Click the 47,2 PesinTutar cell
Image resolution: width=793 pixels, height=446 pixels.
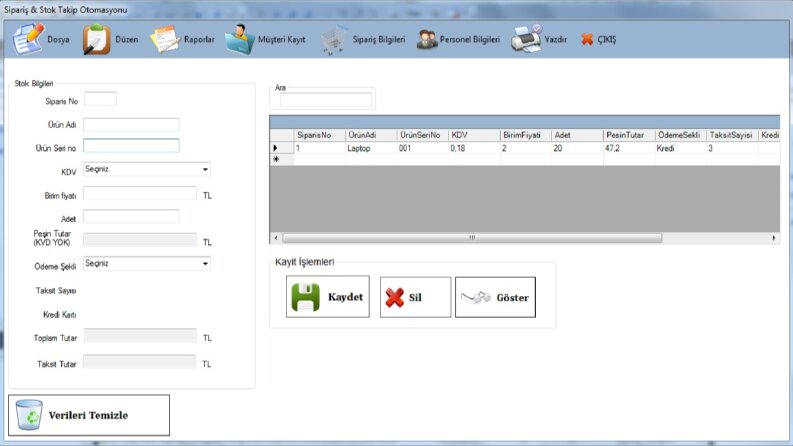tap(629, 148)
